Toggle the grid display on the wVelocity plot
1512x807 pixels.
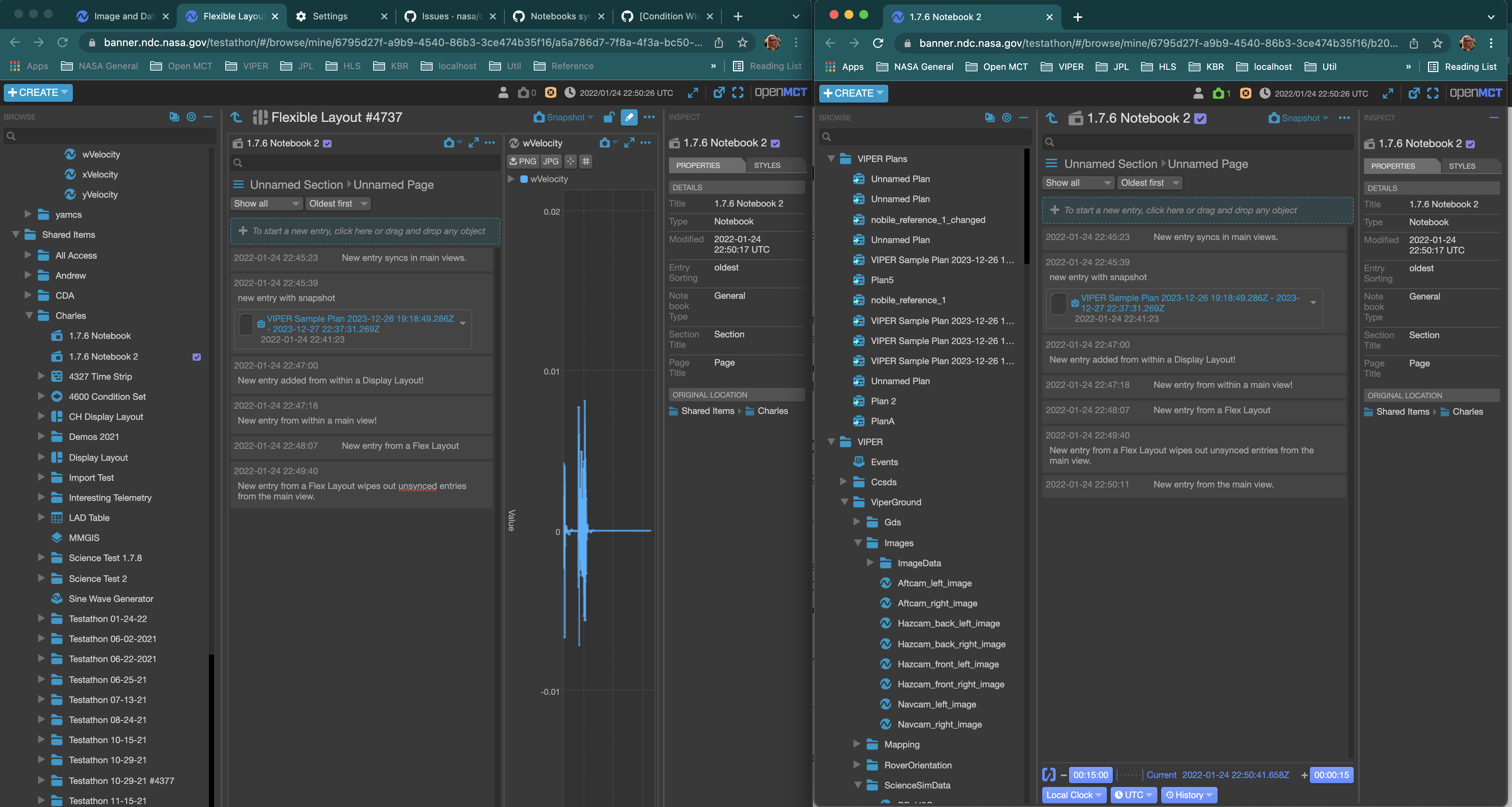click(x=585, y=161)
